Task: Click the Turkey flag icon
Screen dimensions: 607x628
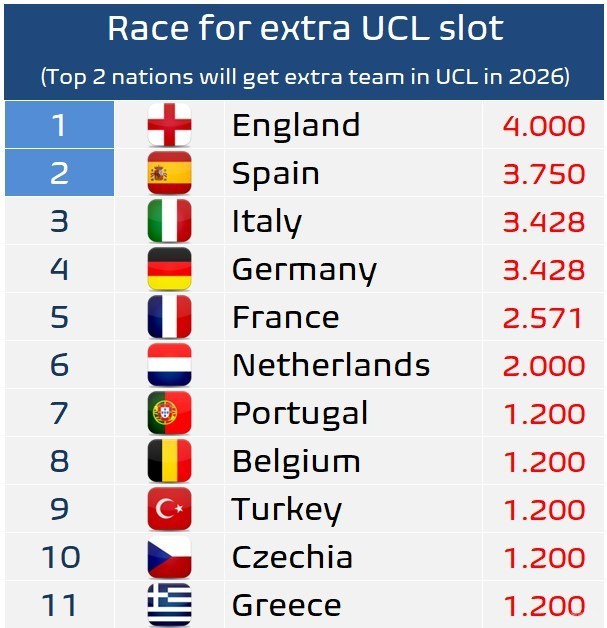Action: pyautogui.click(x=169, y=510)
